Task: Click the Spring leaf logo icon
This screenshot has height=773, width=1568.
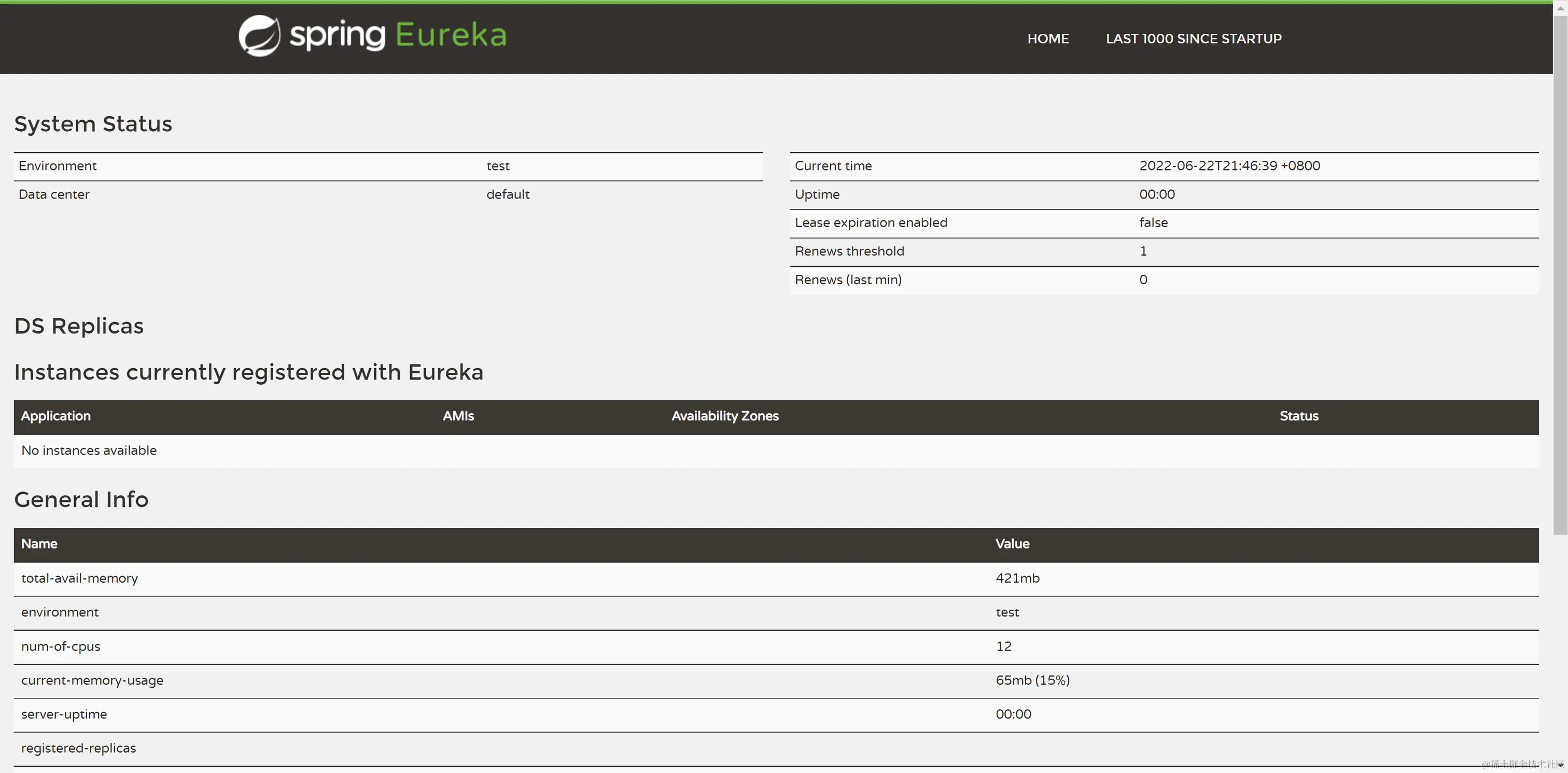Action: (x=259, y=36)
